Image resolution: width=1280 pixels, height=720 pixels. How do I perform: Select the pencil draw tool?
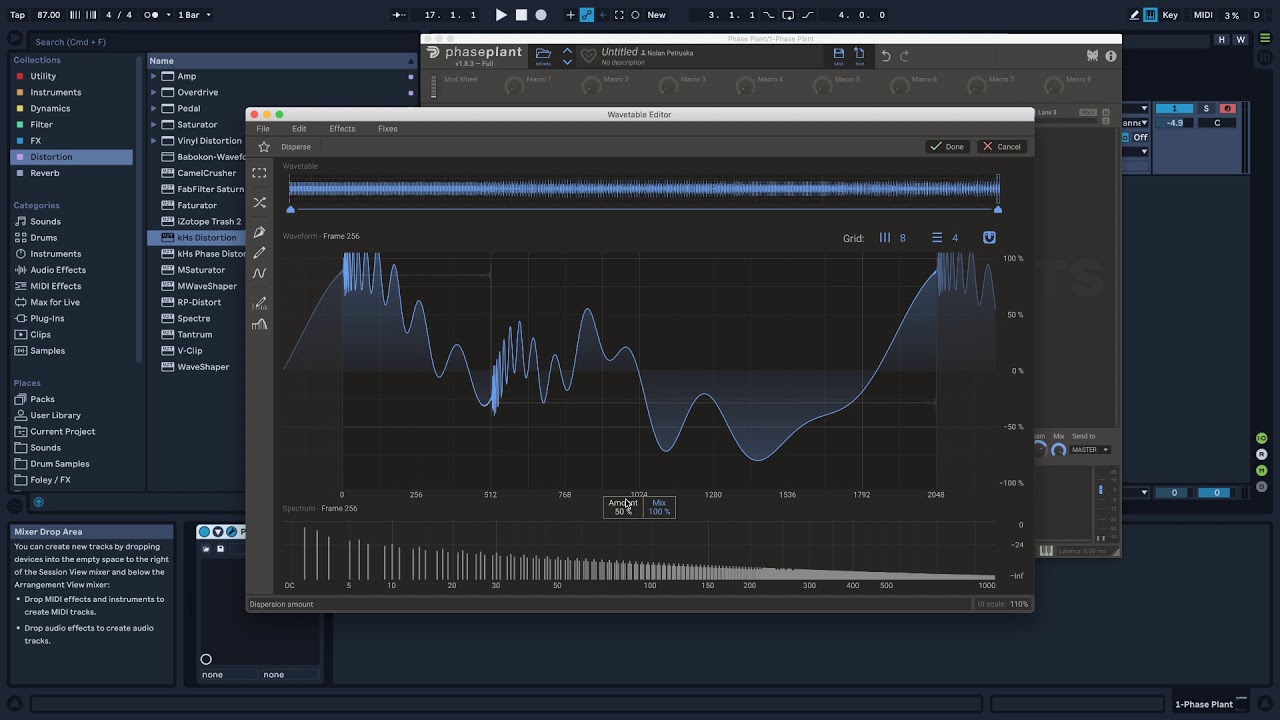click(x=259, y=253)
